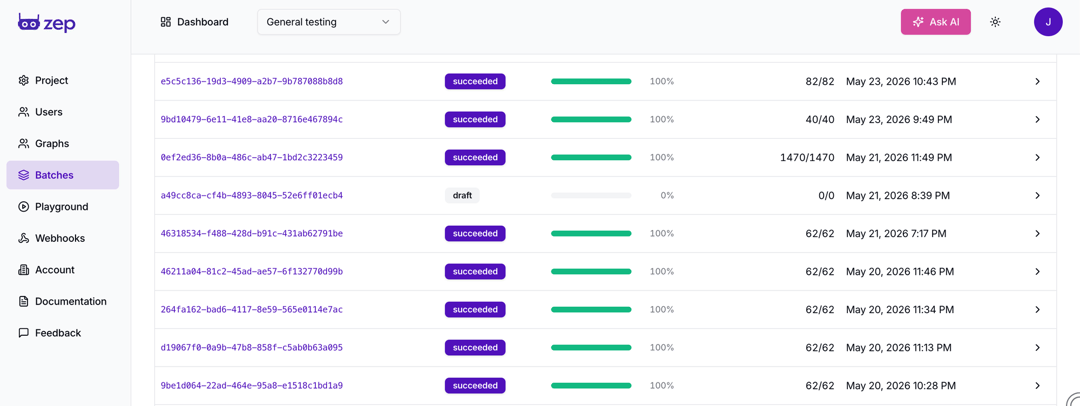Image resolution: width=1080 pixels, height=406 pixels.
Task: Open the Account page
Action: [x=63, y=270]
